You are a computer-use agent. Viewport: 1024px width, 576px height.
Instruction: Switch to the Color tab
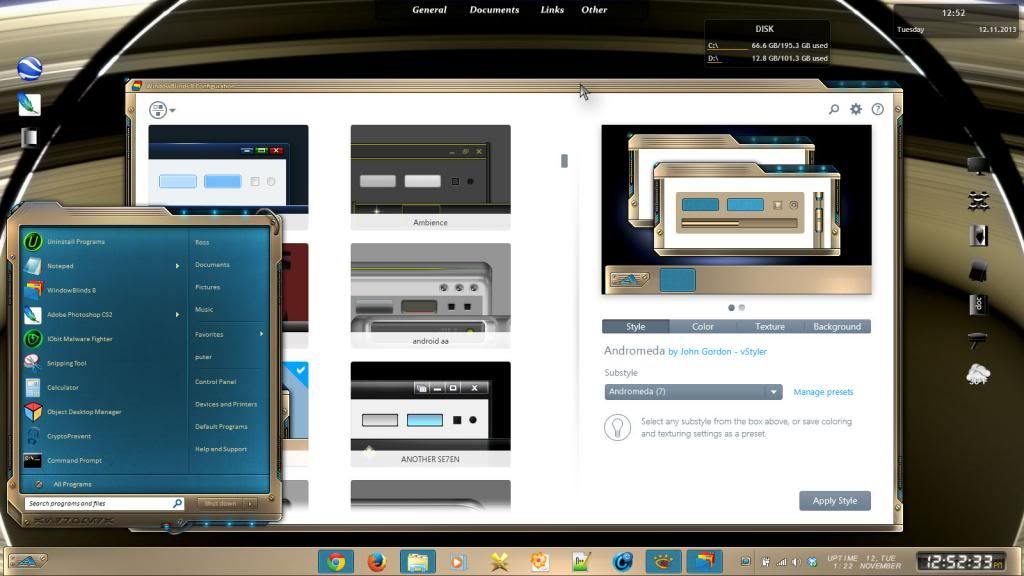[703, 327]
